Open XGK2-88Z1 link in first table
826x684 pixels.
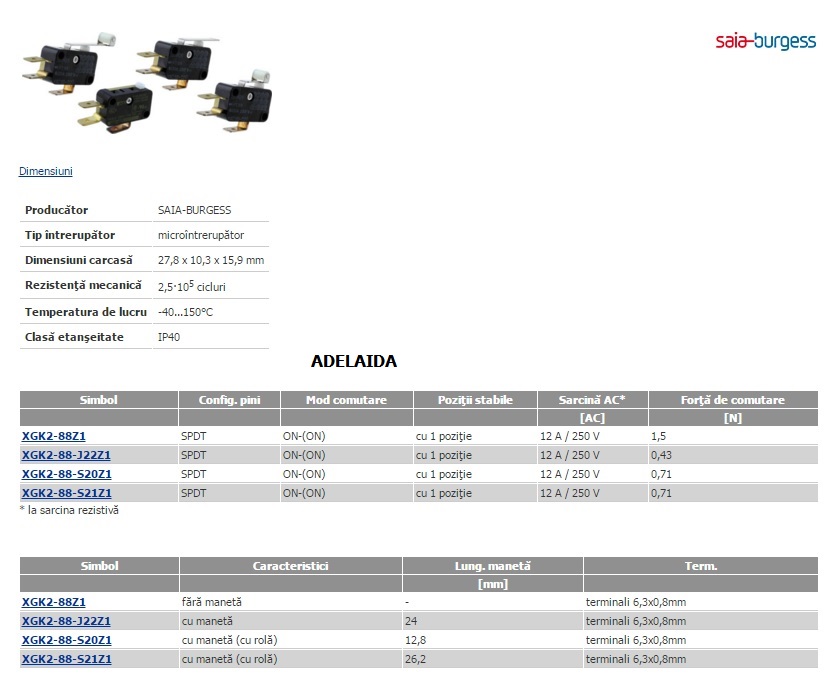(x=53, y=436)
